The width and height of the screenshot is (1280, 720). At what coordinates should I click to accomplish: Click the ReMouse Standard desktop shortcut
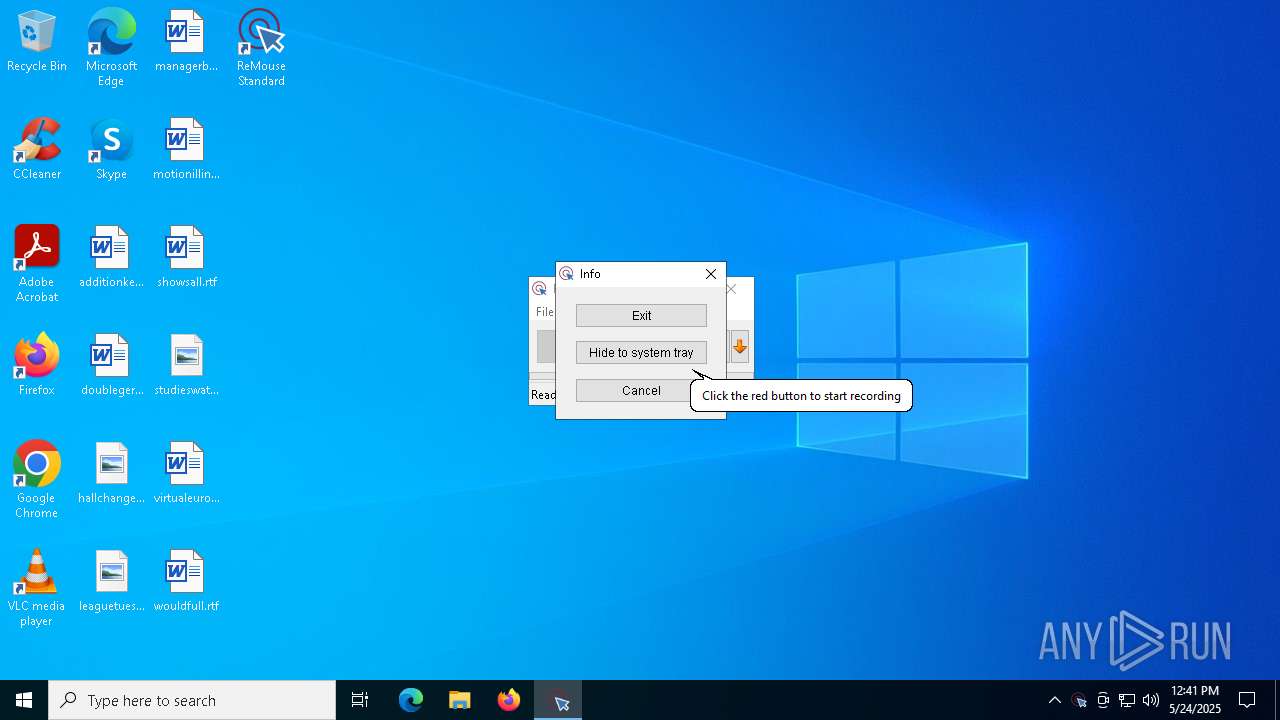click(261, 48)
